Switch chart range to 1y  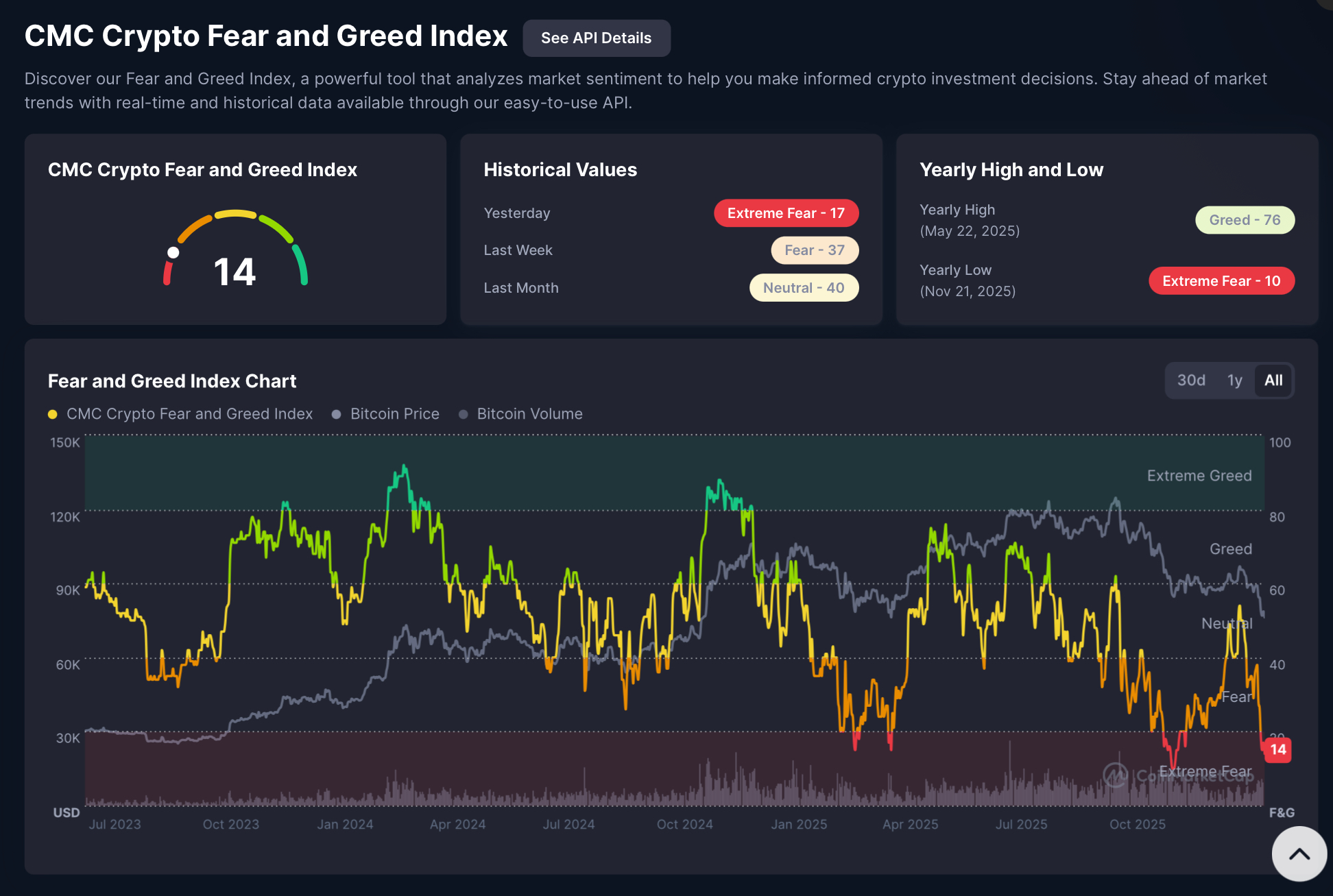[1234, 380]
